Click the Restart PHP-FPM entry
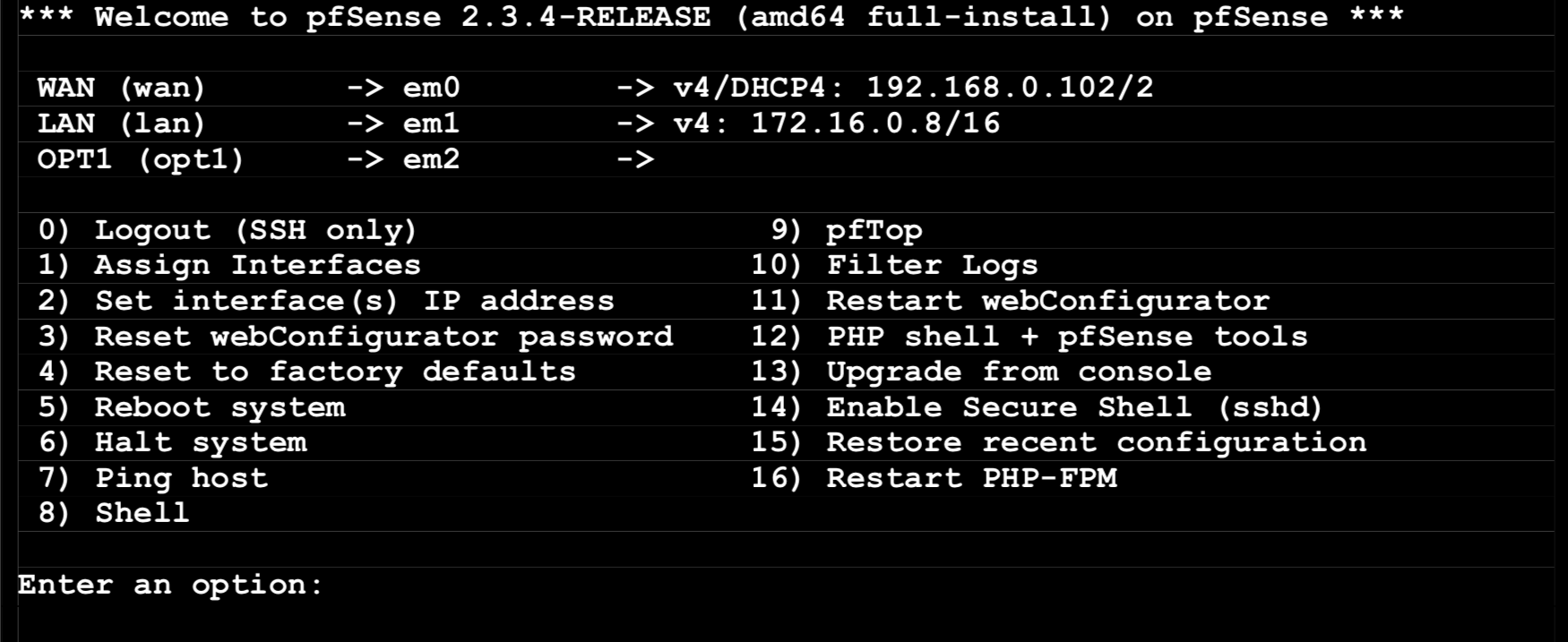1568x642 pixels. [x=935, y=478]
